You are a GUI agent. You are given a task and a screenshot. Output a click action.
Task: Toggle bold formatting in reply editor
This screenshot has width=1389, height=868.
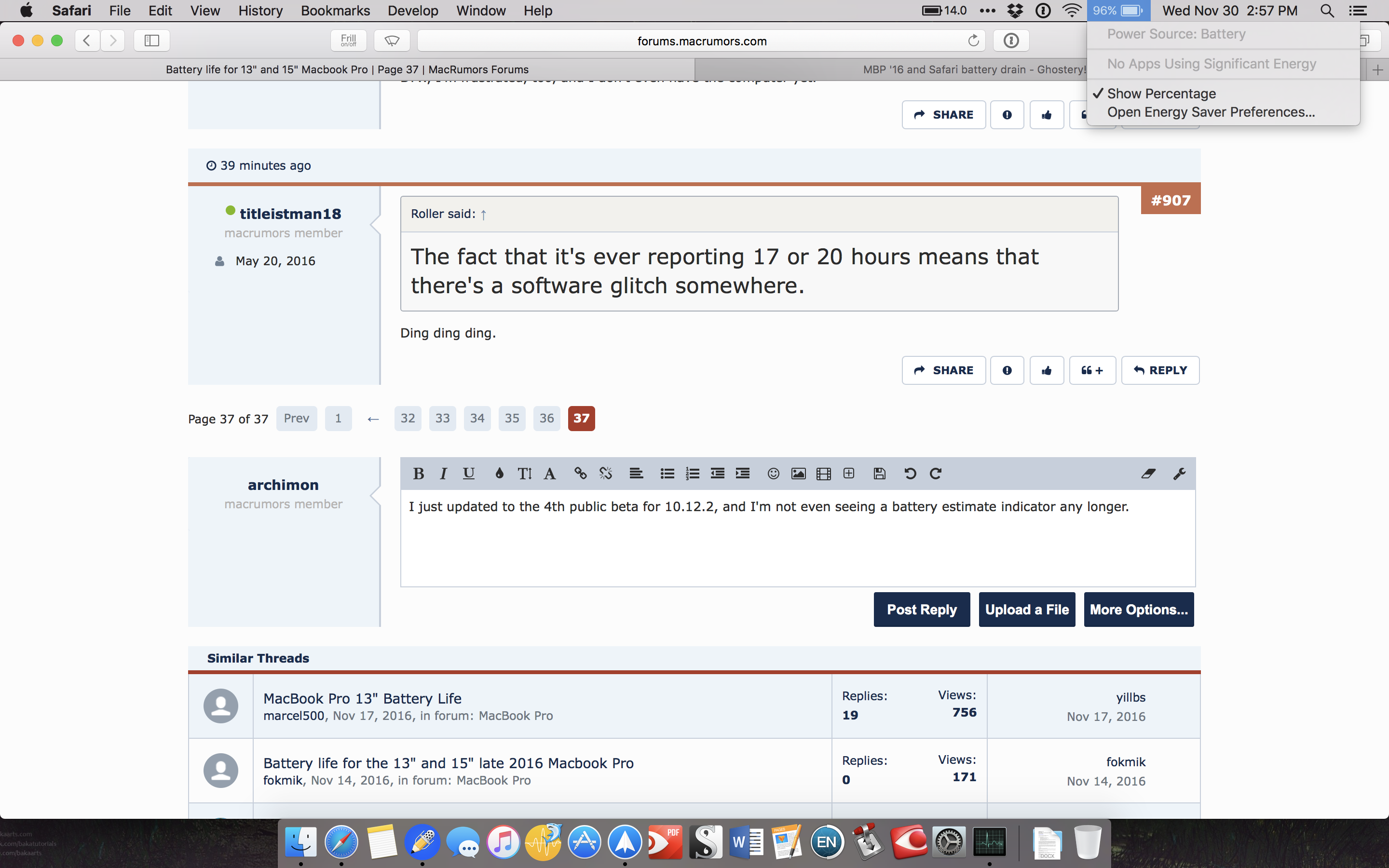click(x=419, y=474)
